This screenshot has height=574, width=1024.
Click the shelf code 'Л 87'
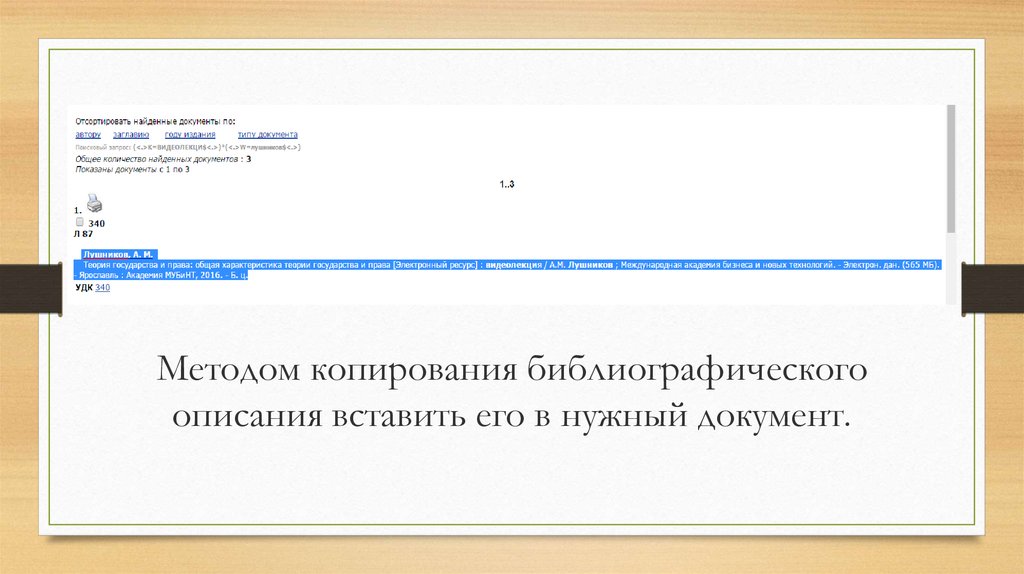point(84,233)
